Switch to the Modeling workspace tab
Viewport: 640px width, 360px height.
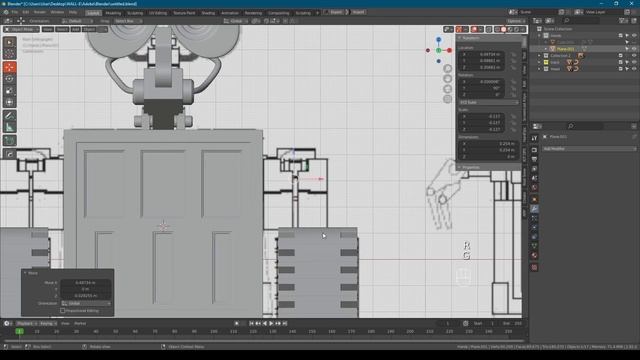(x=113, y=13)
